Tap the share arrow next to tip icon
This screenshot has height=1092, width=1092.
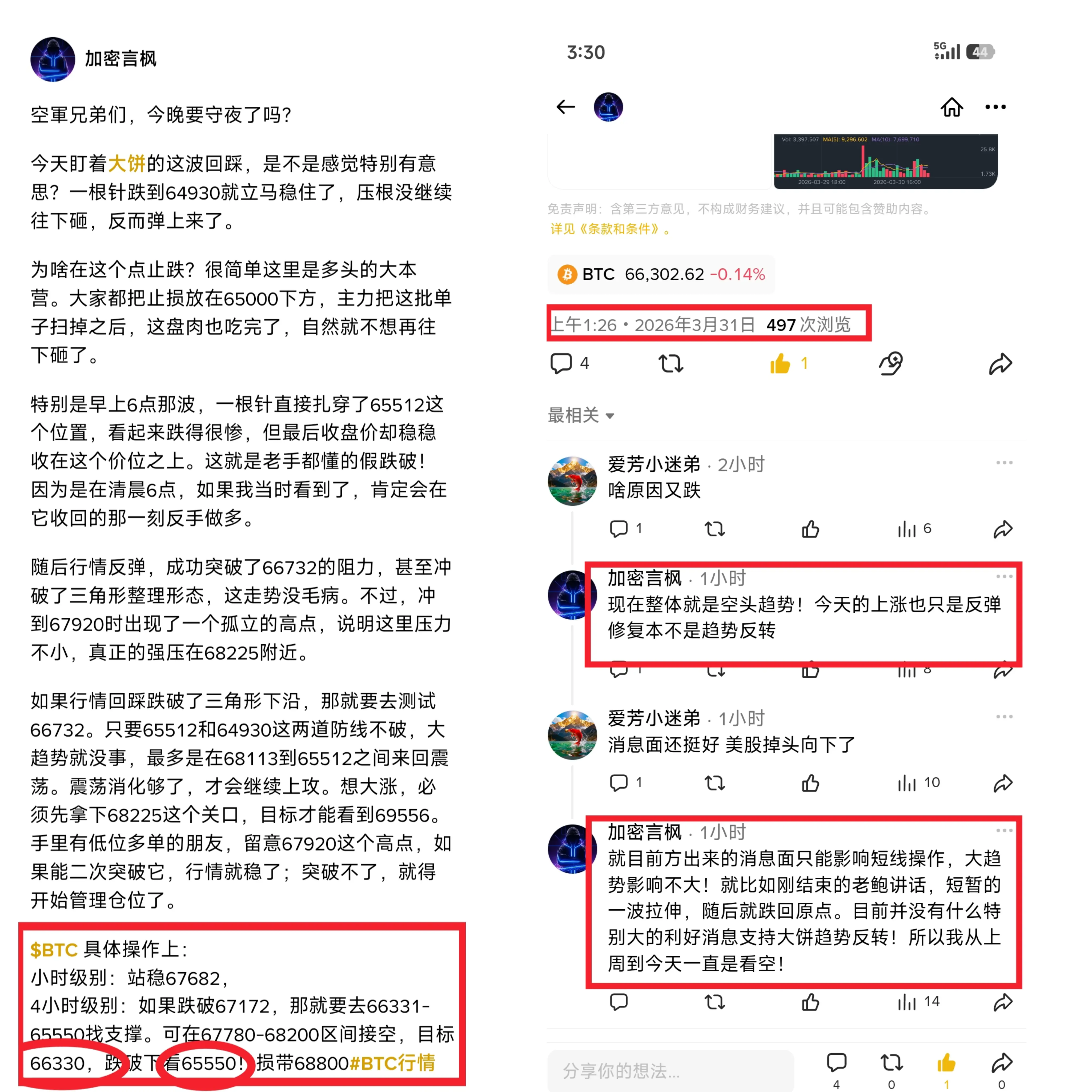(x=1001, y=363)
